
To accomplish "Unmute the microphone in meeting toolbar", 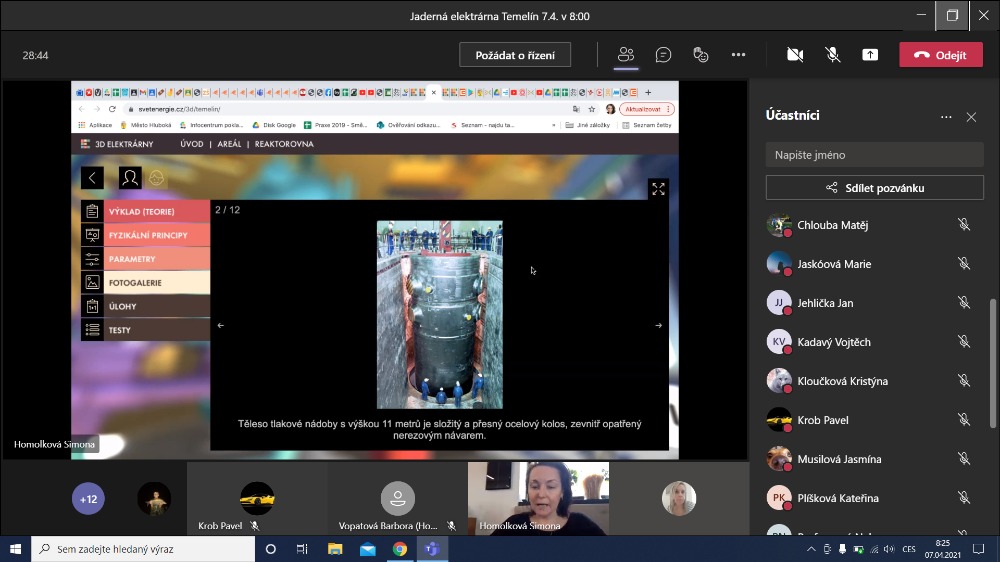I will click(x=832, y=55).
